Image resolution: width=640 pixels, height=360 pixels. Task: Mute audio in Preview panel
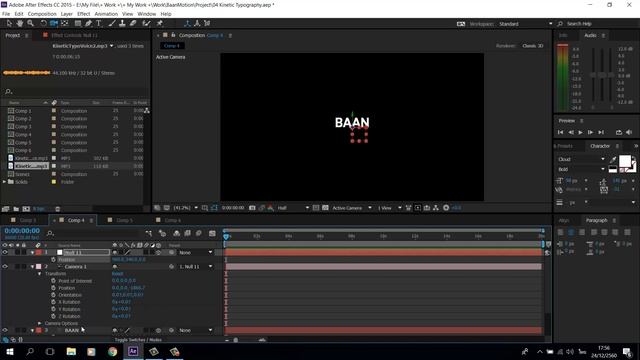[x=629, y=132]
